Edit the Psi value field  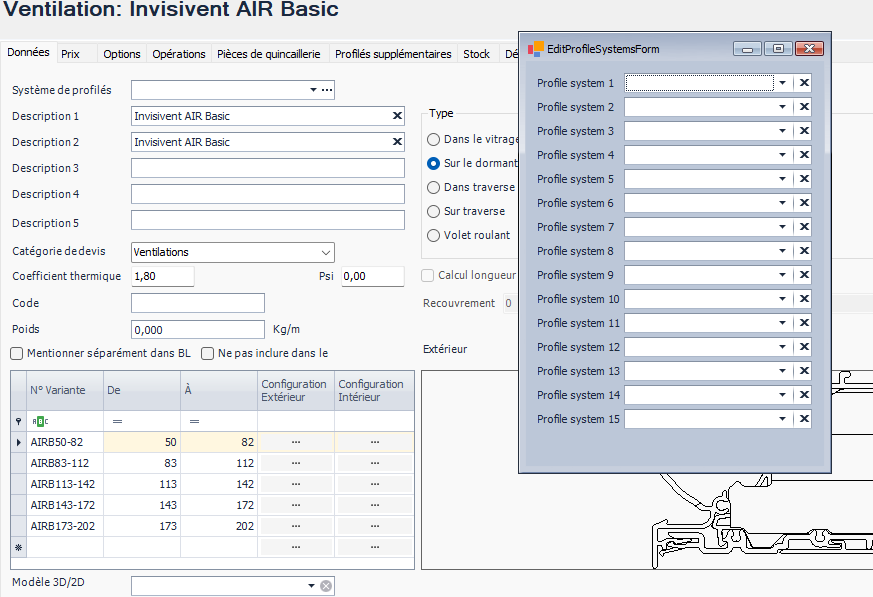click(372, 276)
